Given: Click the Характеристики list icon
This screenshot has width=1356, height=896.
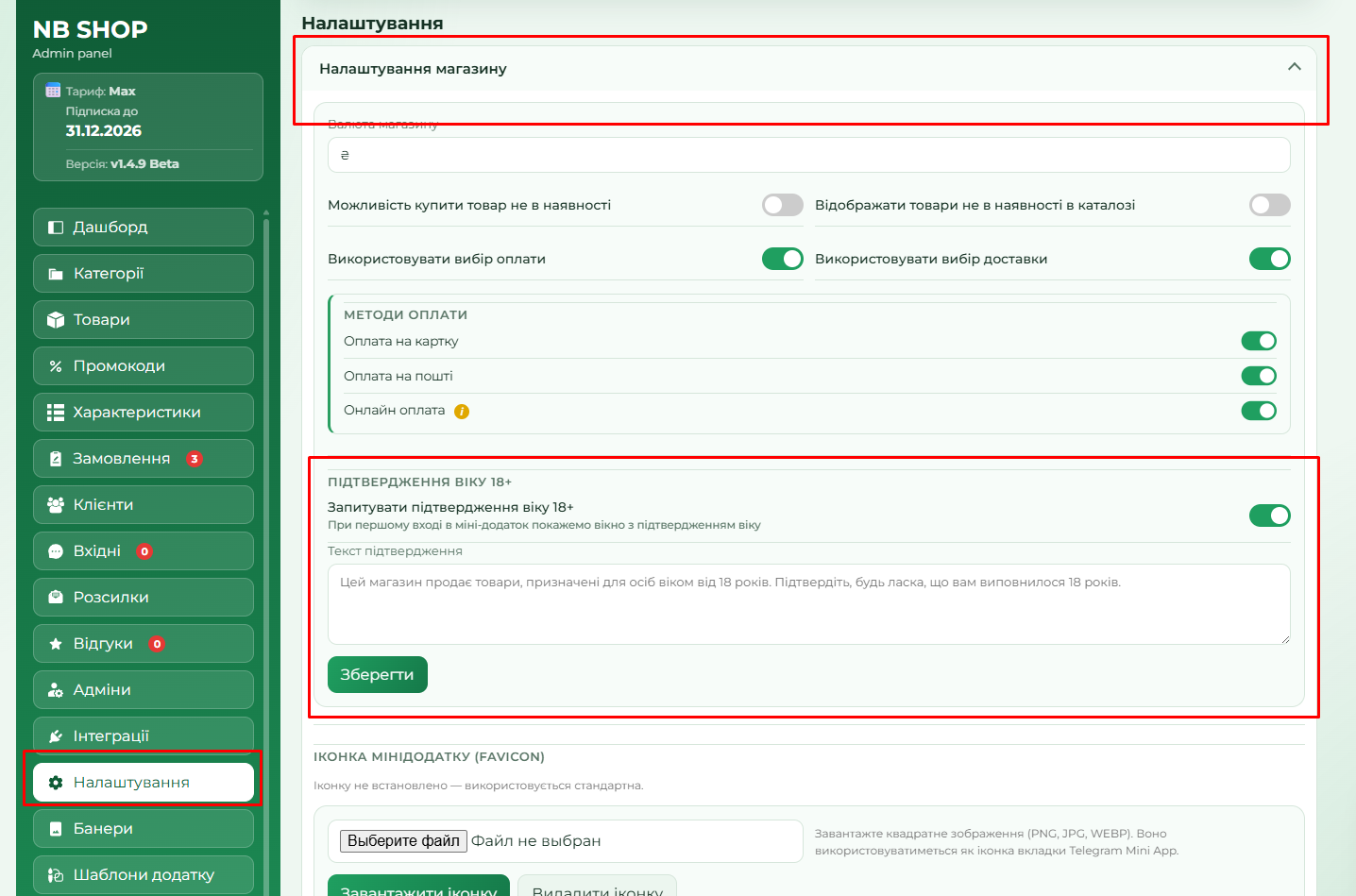Looking at the screenshot, I should tap(56, 413).
